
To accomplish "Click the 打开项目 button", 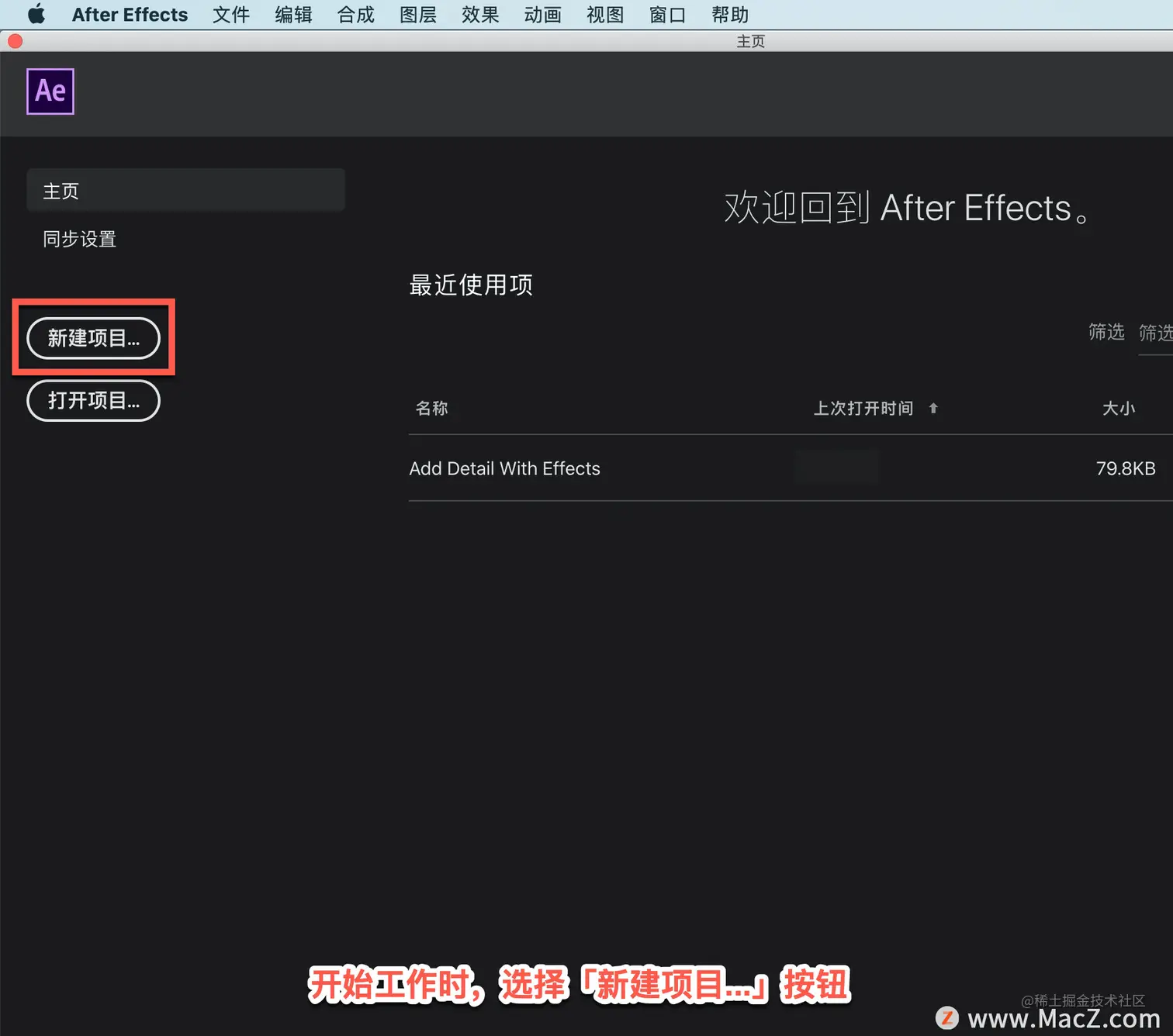I will tap(92, 400).
